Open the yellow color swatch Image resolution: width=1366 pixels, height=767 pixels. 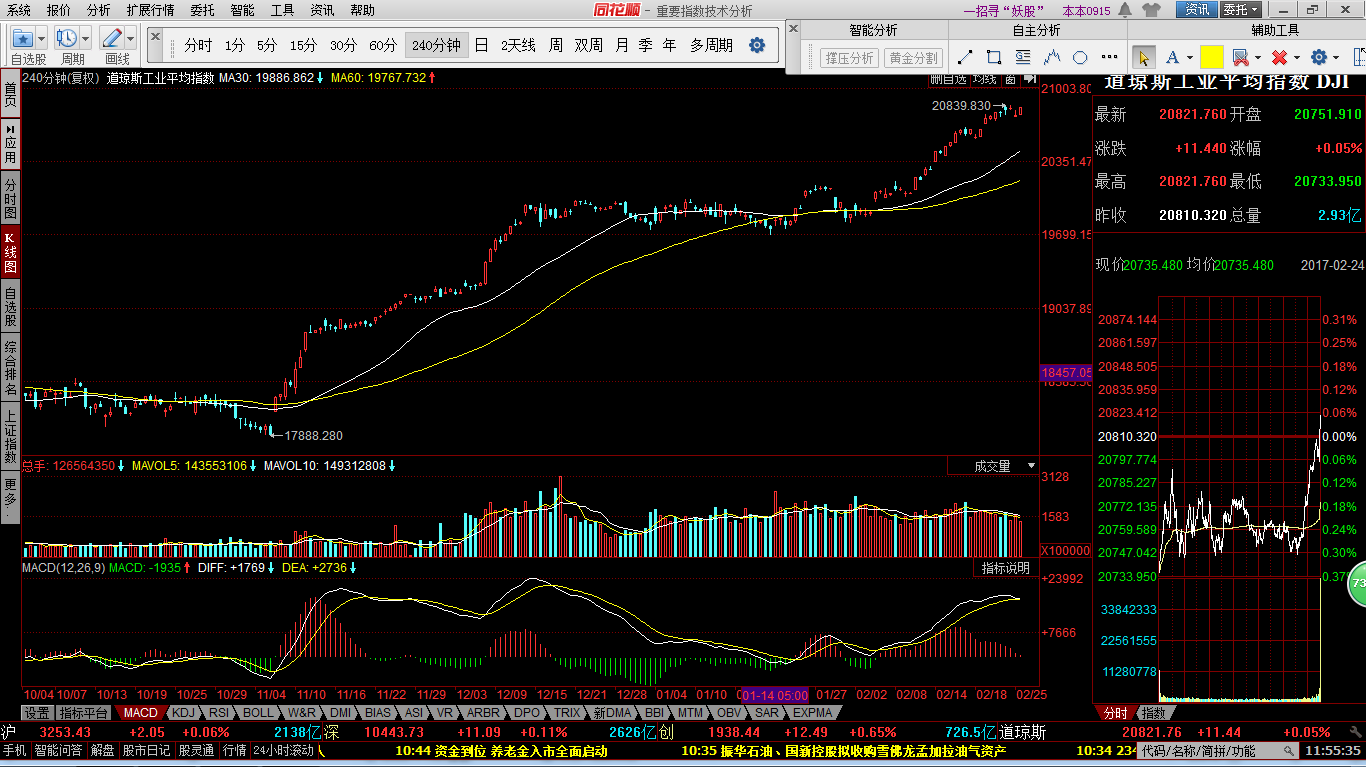pos(1212,57)
